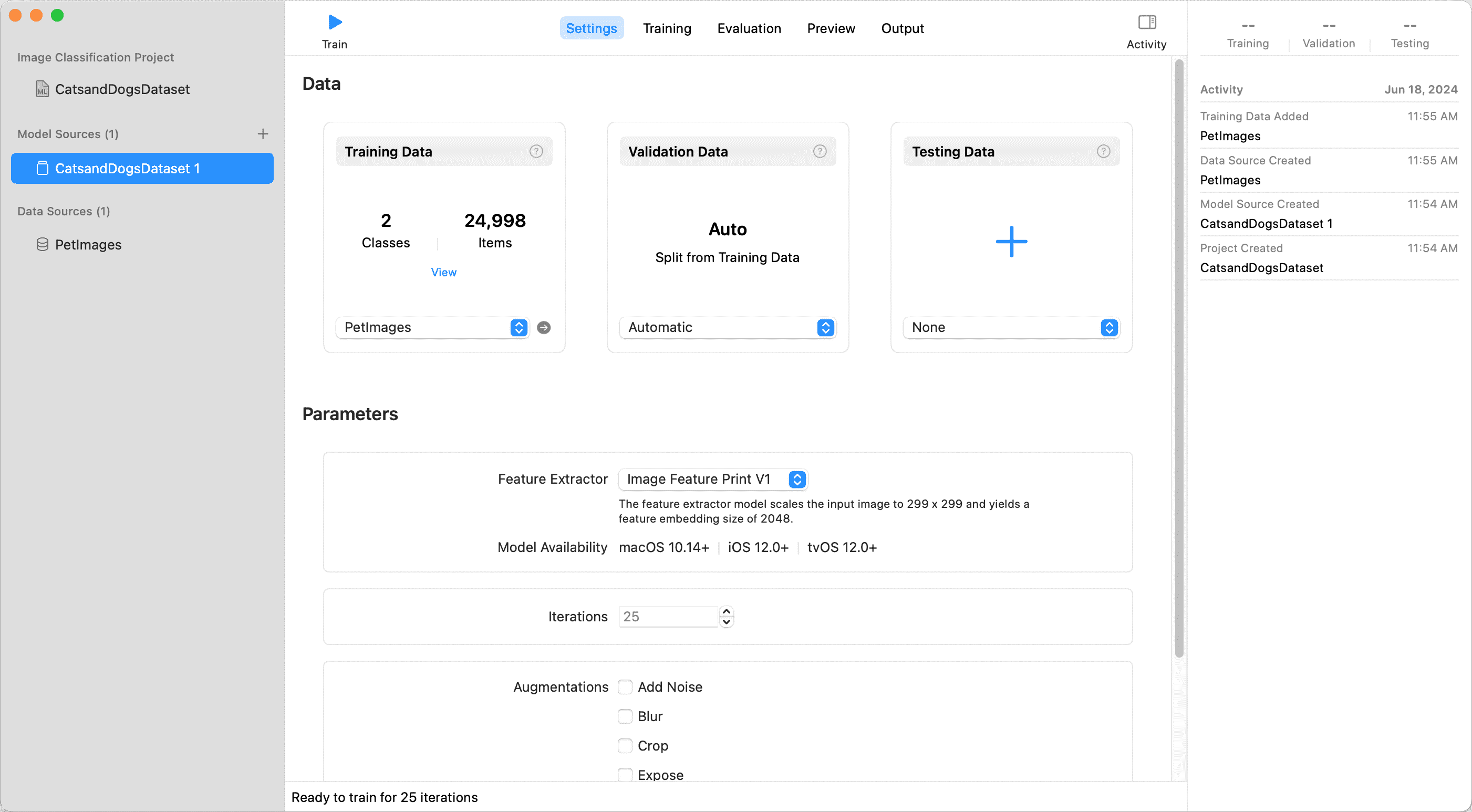
Task: Open the Validation Data Automatic dropdown
Action: tap(727, 327)
